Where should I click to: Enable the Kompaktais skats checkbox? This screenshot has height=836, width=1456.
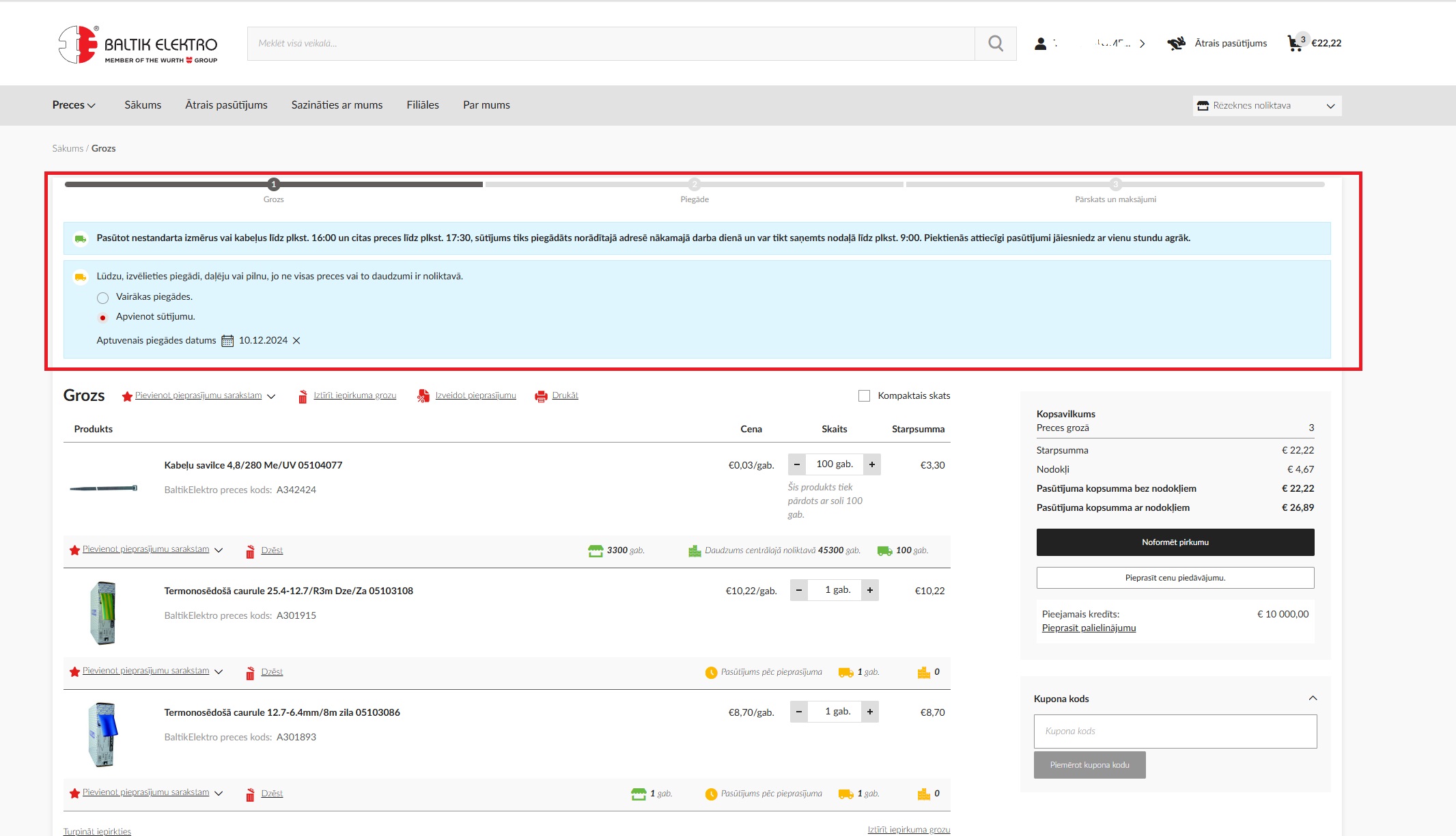pos(864,396)
